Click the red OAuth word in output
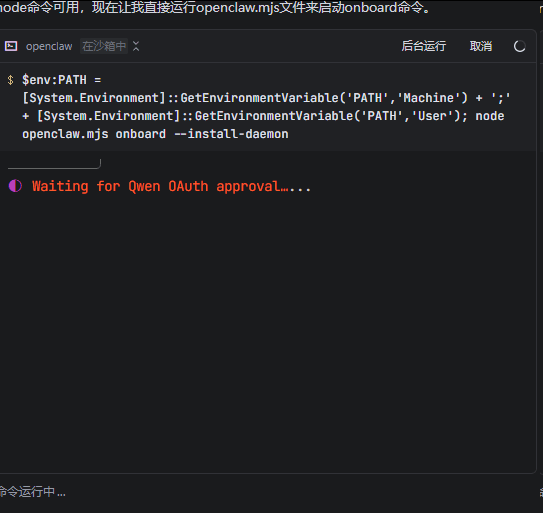 [x=188, y=186]
